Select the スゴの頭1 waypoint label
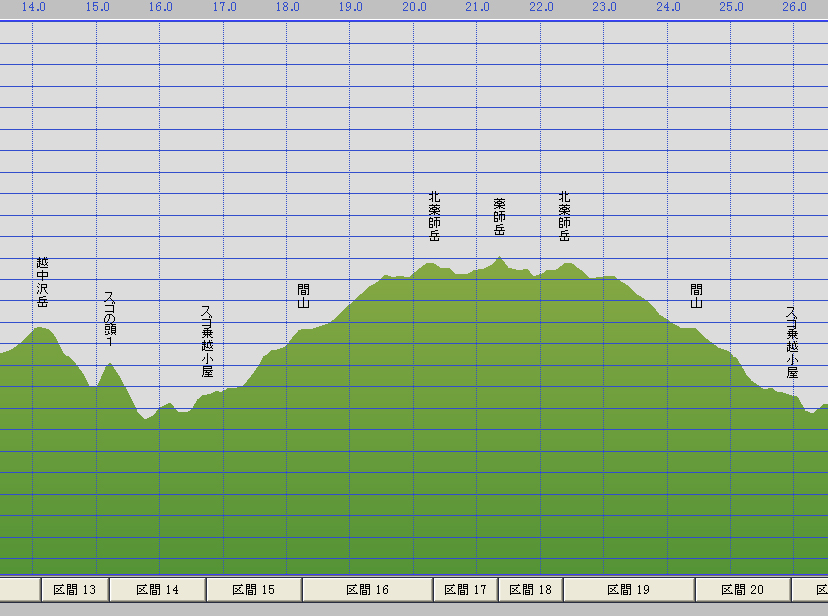Screen dimensions: 828x616 109,319
